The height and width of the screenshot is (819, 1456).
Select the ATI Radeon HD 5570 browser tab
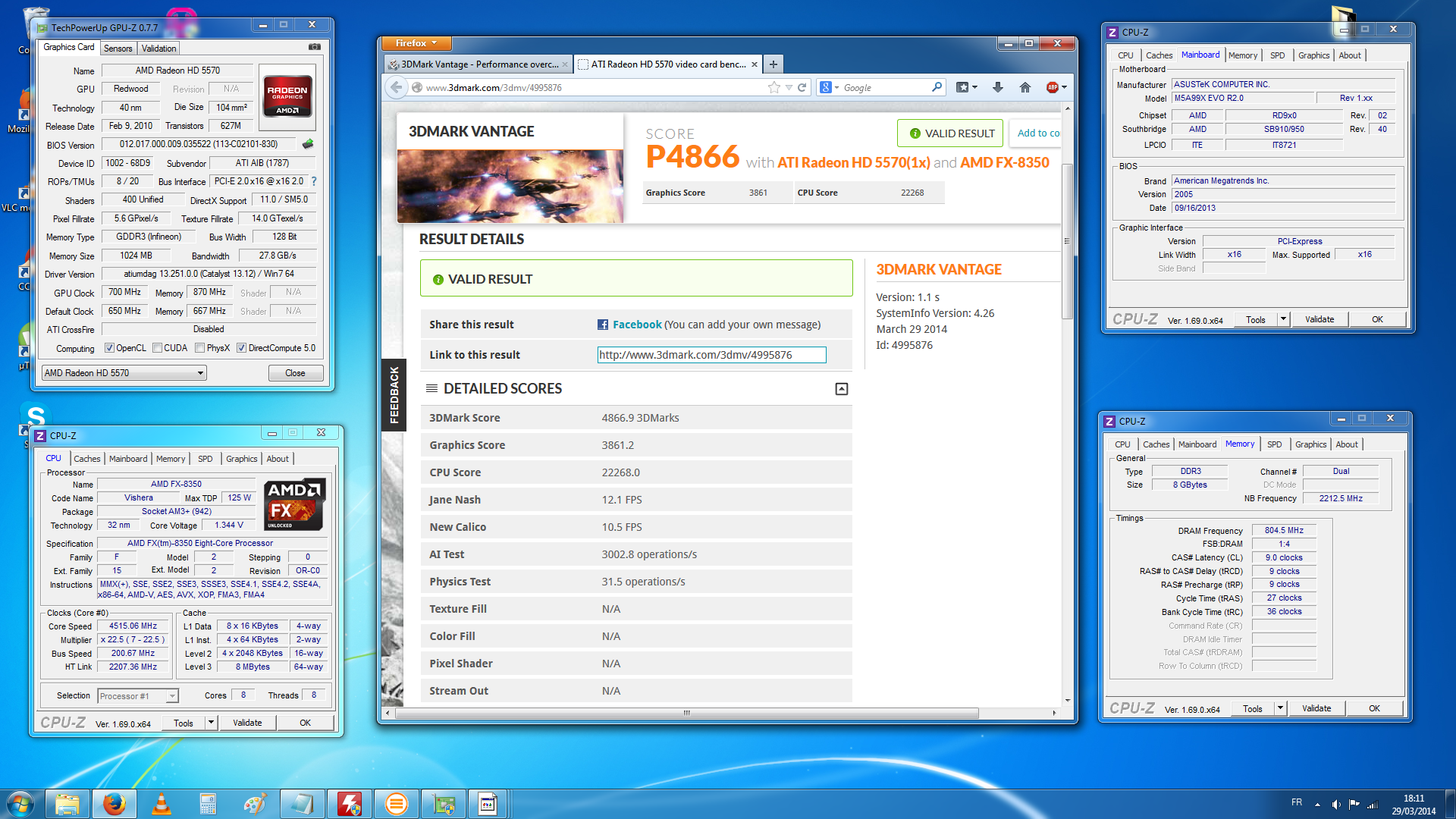pos(667,64)
